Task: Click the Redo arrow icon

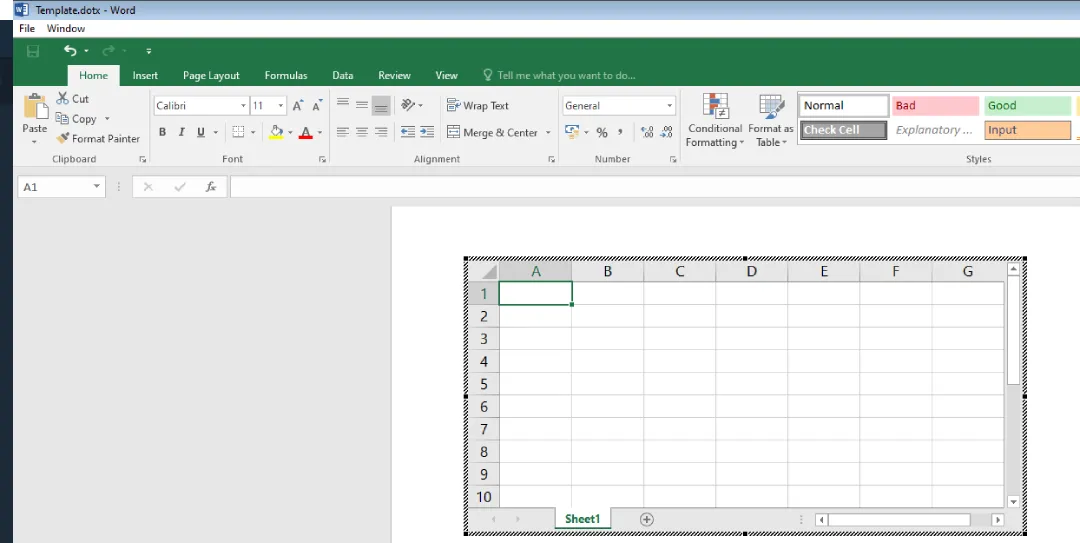Action: [x=108, y=50]
